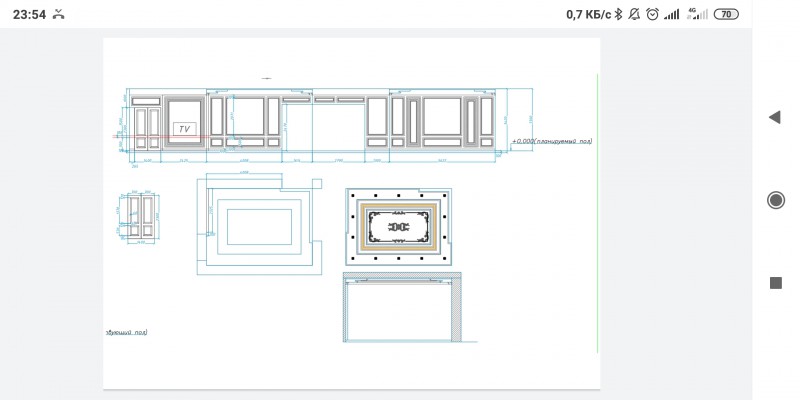Tap the Android recent apps square button

776,283
